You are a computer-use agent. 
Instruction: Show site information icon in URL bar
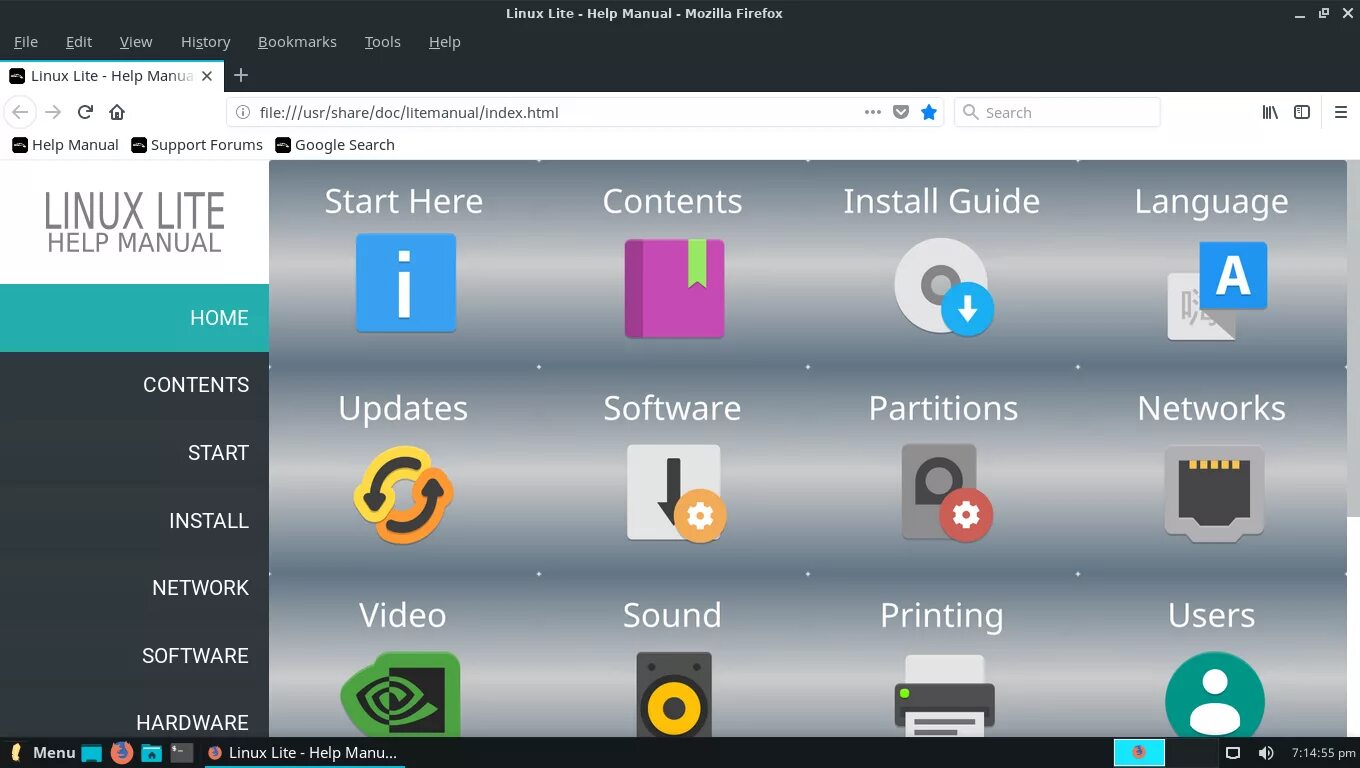pyautogui.click(x=242, y=112)
